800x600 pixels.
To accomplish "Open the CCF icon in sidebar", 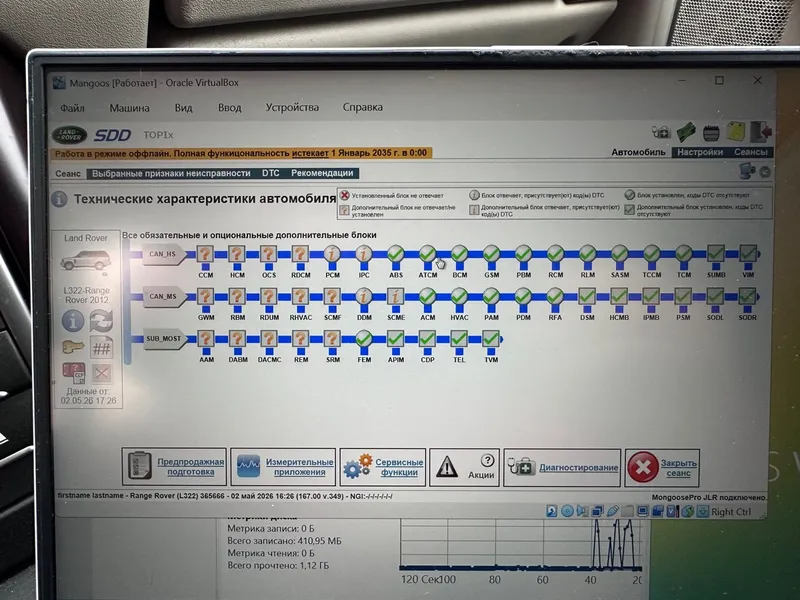I will pyautogui.click(x=73, y=373).
